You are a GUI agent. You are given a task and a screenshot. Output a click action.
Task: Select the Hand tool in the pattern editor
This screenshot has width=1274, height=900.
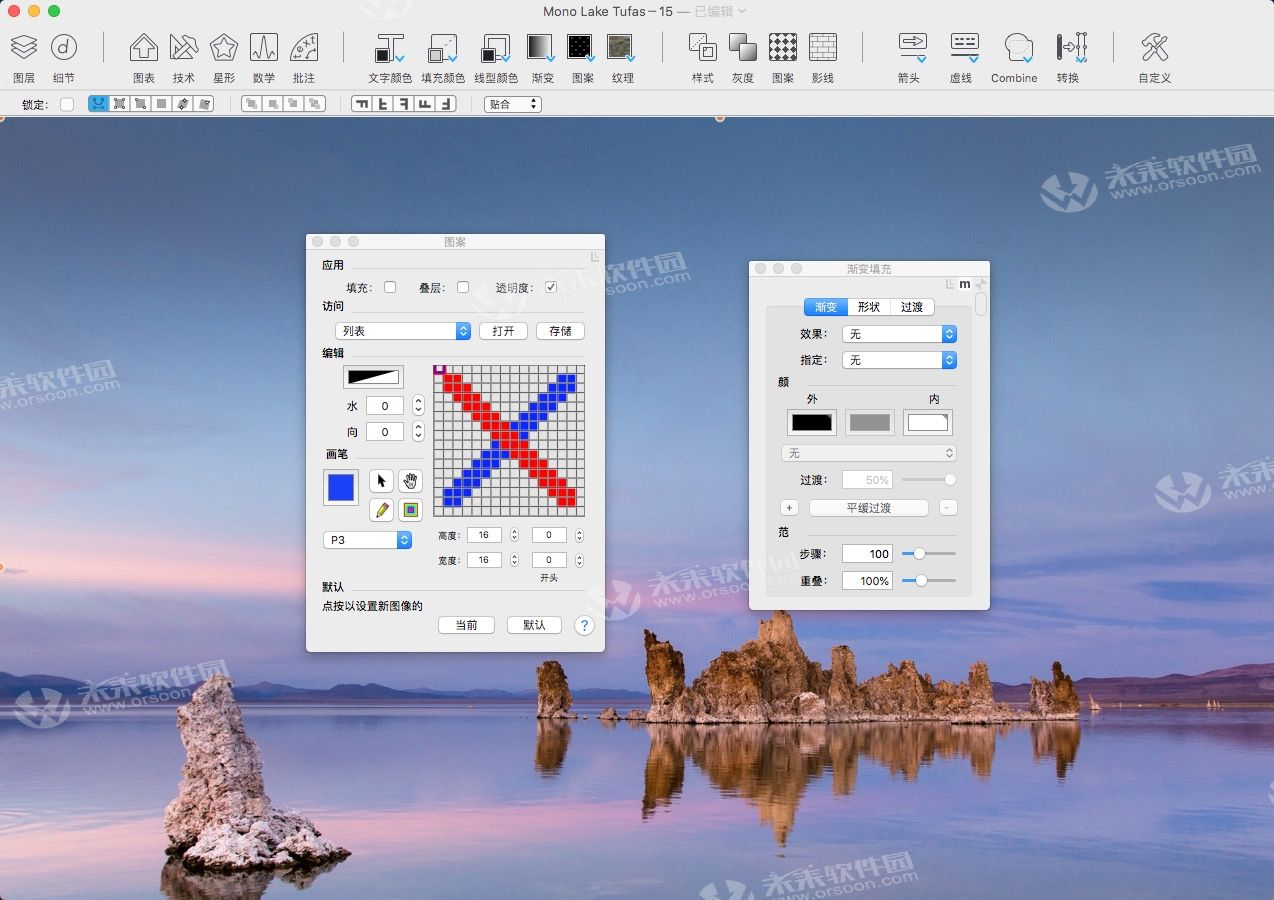pyautogui.click(x=410, y=481)
